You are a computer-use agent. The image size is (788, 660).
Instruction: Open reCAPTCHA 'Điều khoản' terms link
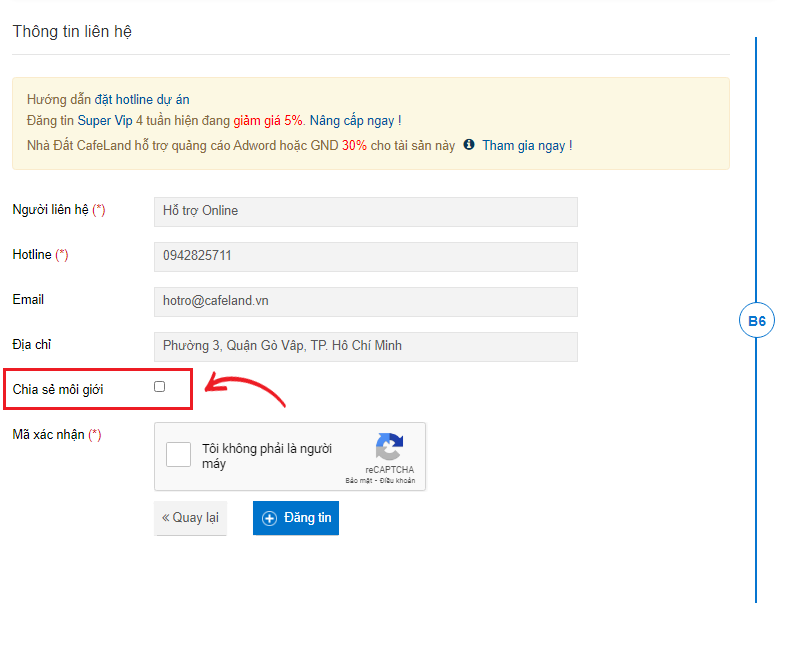(x=397, y=481)
